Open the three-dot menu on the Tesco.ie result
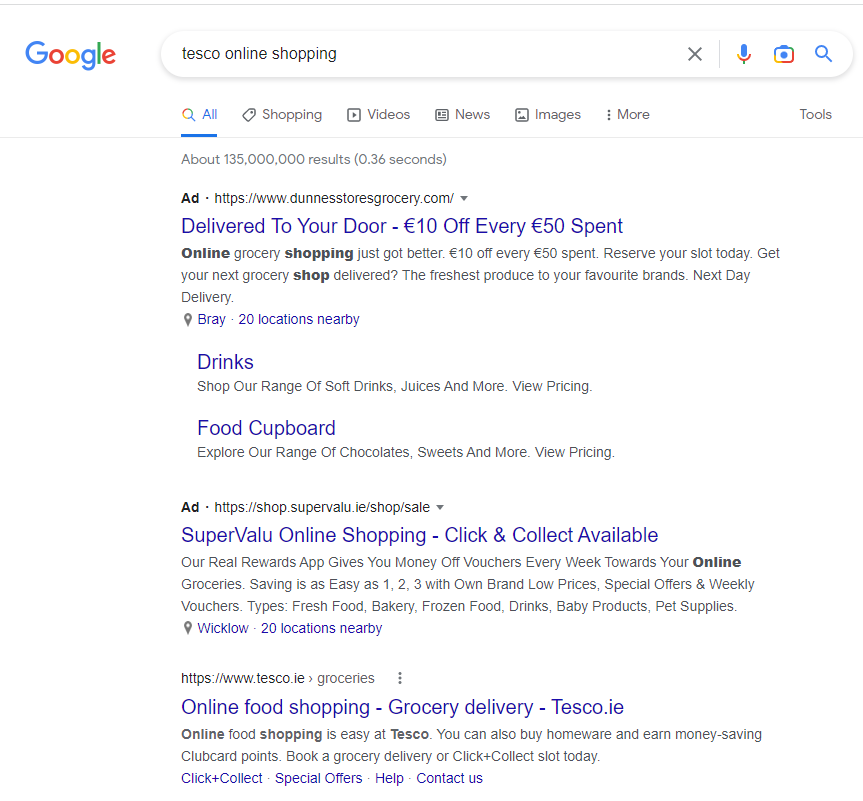Image resolution: width=863 pixels, height=801 pixels. click(399, 678)
